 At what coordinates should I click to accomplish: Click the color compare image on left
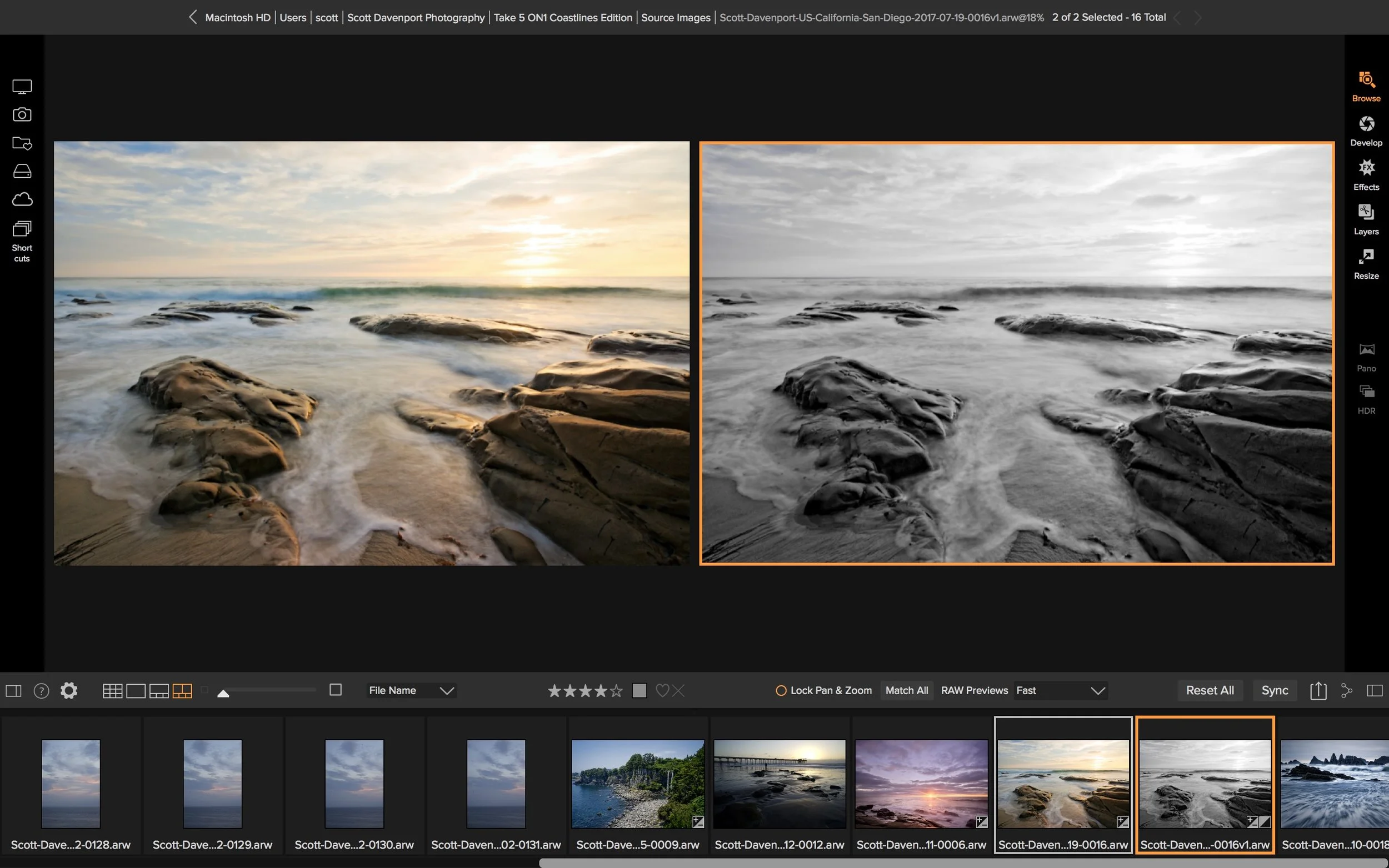coord(372,353)
